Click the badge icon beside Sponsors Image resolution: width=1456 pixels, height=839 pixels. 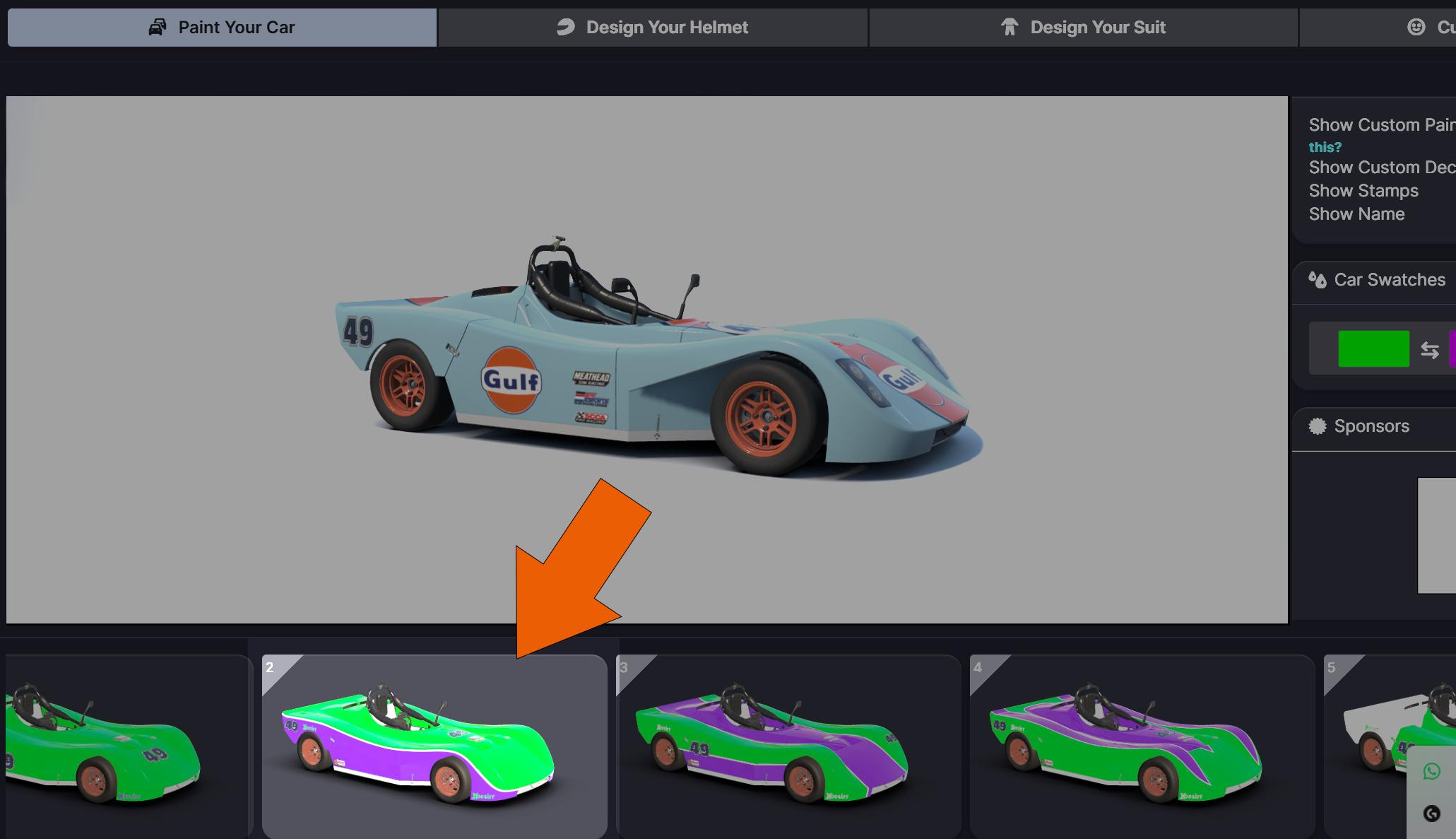pos(1318,426)
